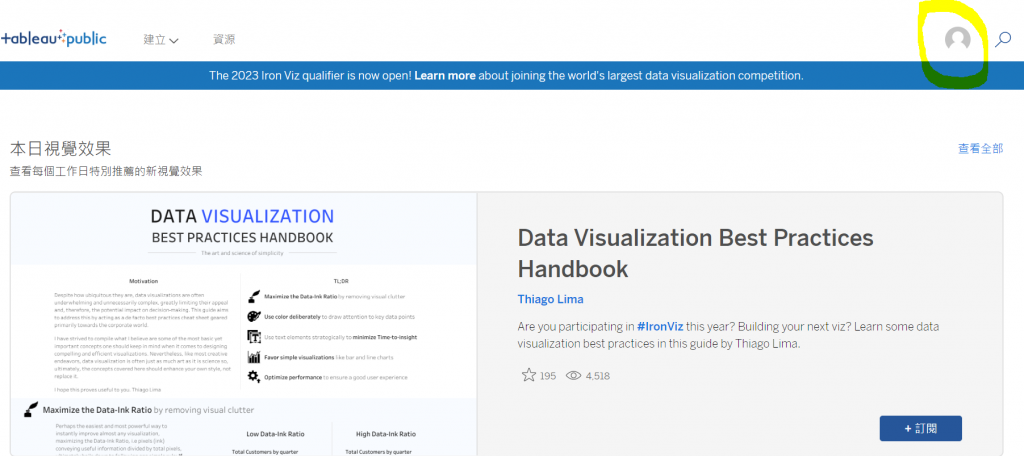This screenshot has width=1024, height=456.
Task: Open the Data Visualization Best Practices Handbook title
Action: pyautogui.click(x=696, y=253)
